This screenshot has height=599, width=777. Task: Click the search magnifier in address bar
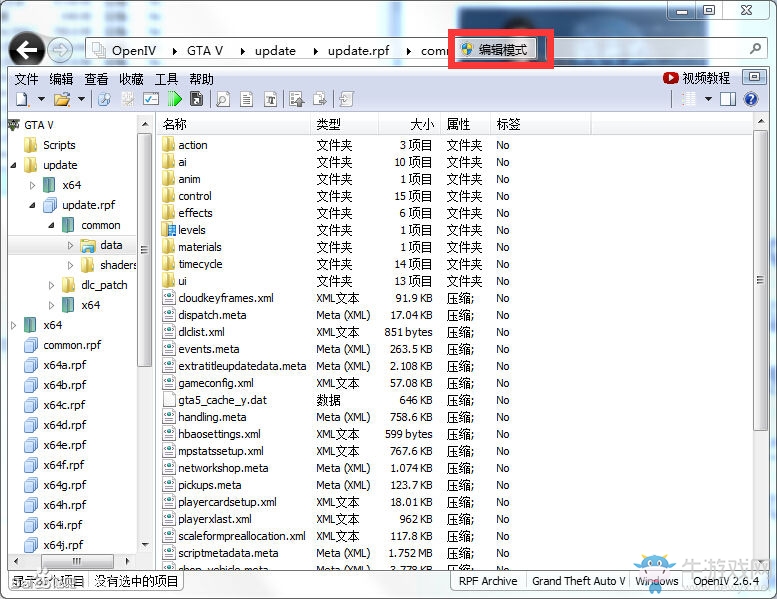[x=755, y=49]
